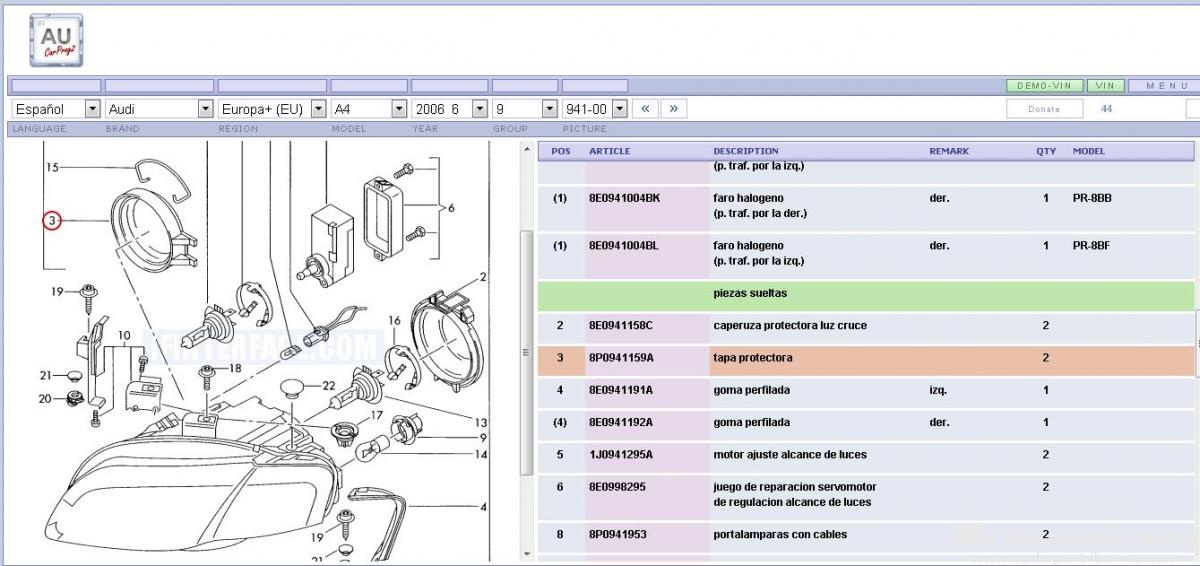Click the REMARK column header
The image size is (1200, 566).
coord(949,151)
